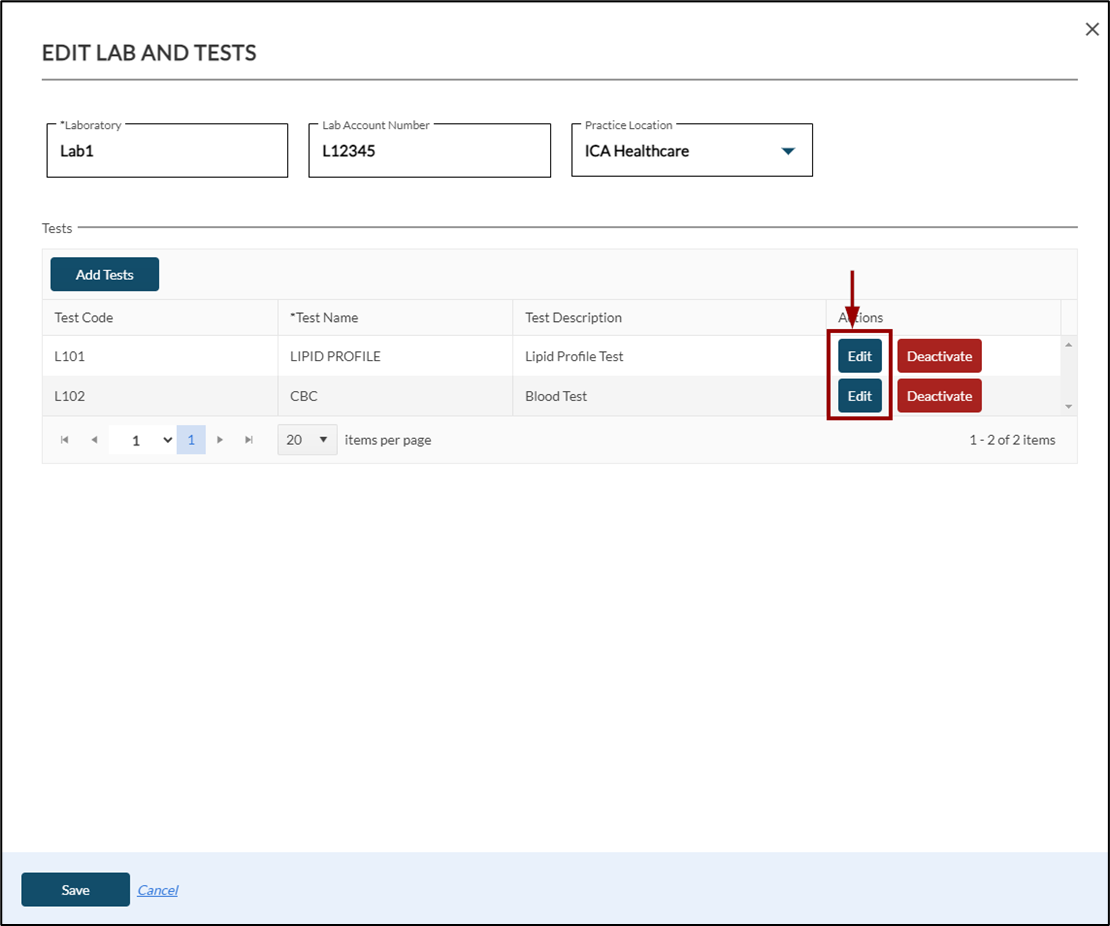This screenshot has height=926, width=1110.
Task: Go to previous page of tests
Action: pyautogui.click(x=94, y=440)
